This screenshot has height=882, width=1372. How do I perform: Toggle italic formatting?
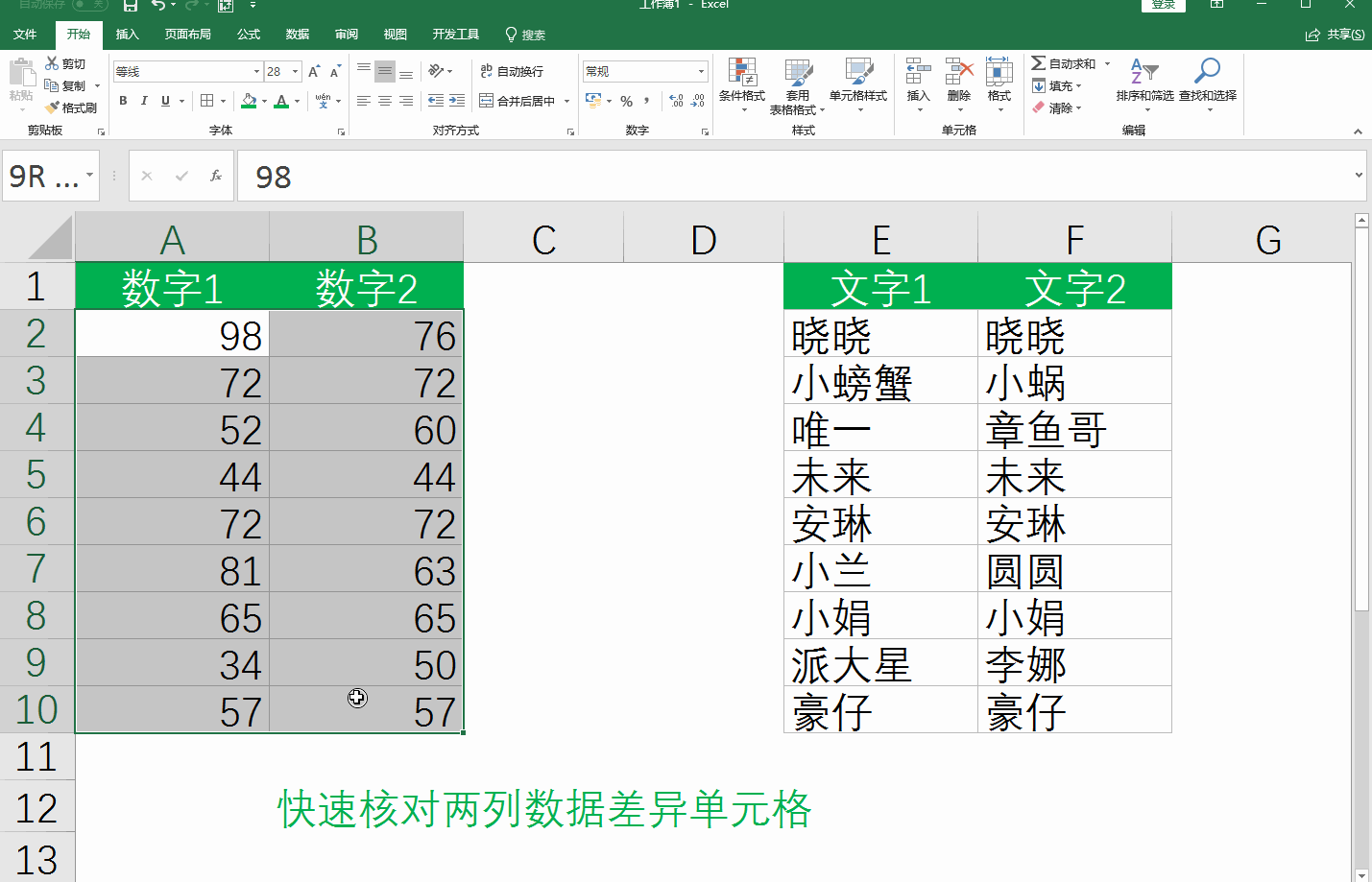click(144, 100)
